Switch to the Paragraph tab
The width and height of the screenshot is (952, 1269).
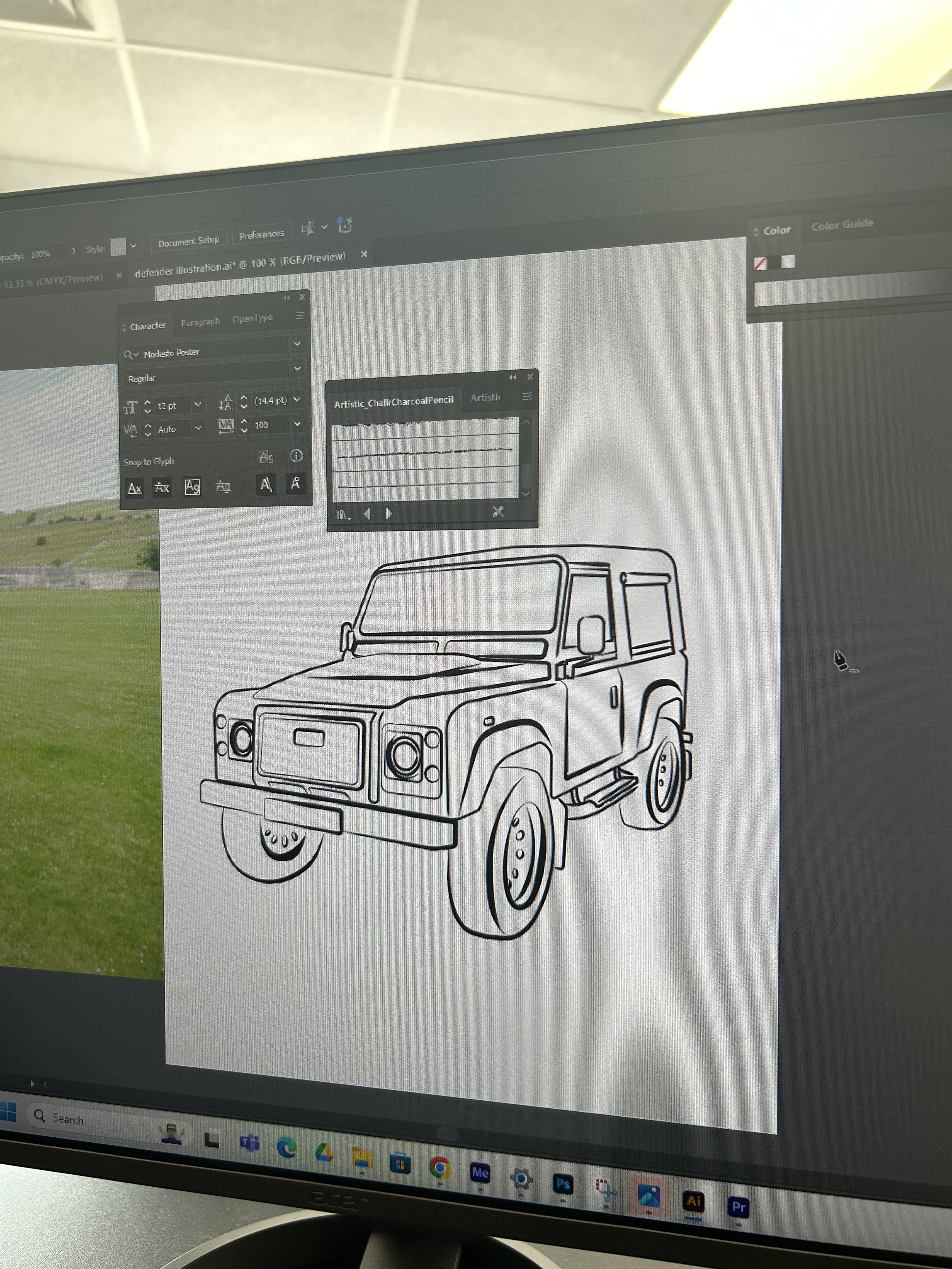click(200, 322)
